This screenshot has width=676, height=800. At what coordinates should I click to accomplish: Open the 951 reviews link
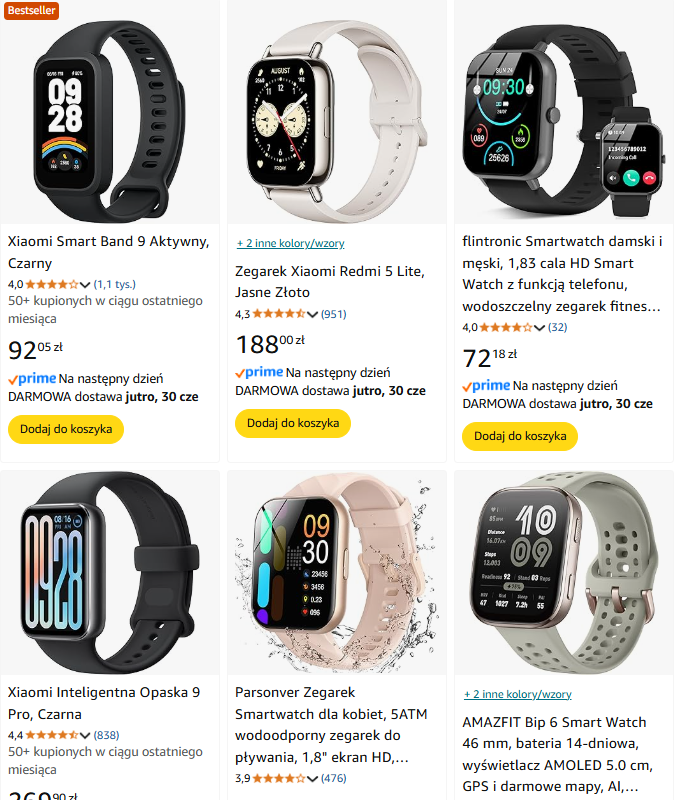334,314
